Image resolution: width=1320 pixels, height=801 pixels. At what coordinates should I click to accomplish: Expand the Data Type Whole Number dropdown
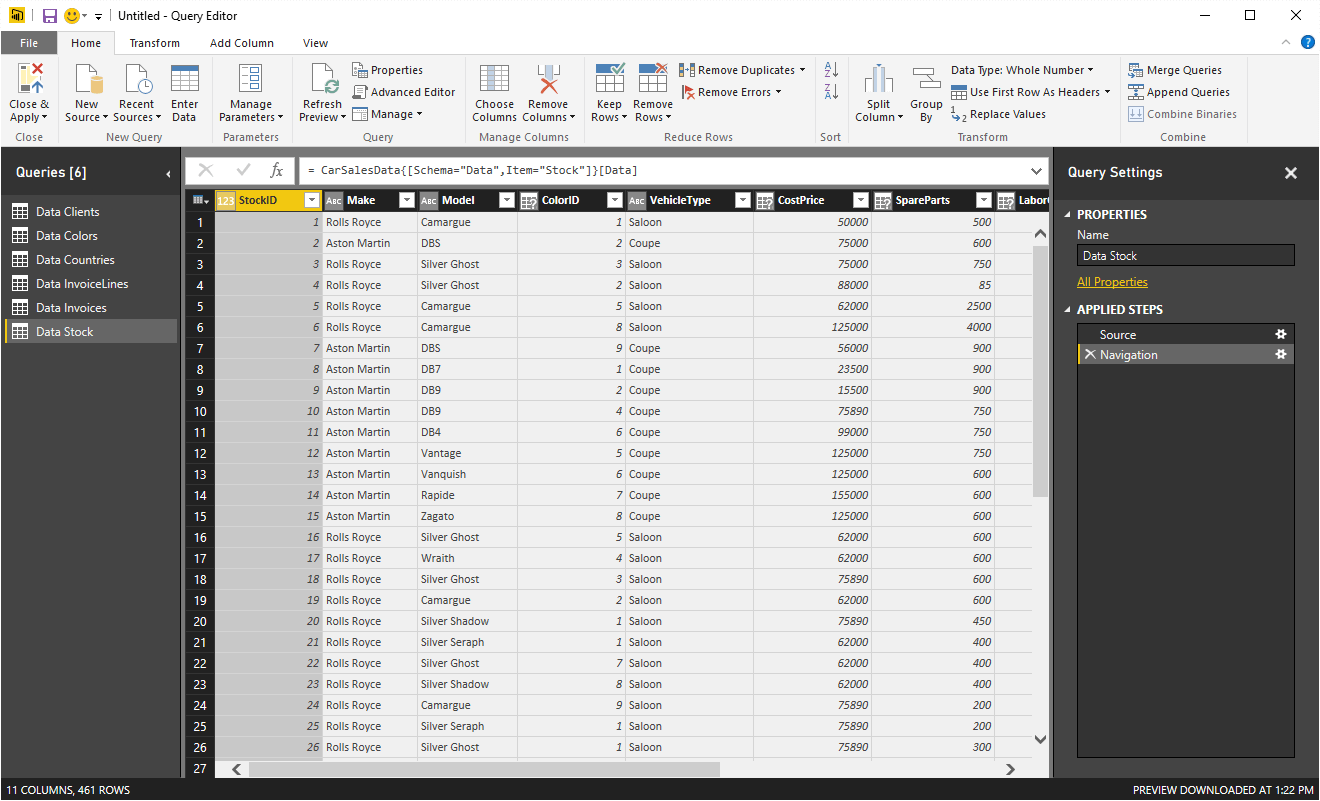coord(1090,70)
